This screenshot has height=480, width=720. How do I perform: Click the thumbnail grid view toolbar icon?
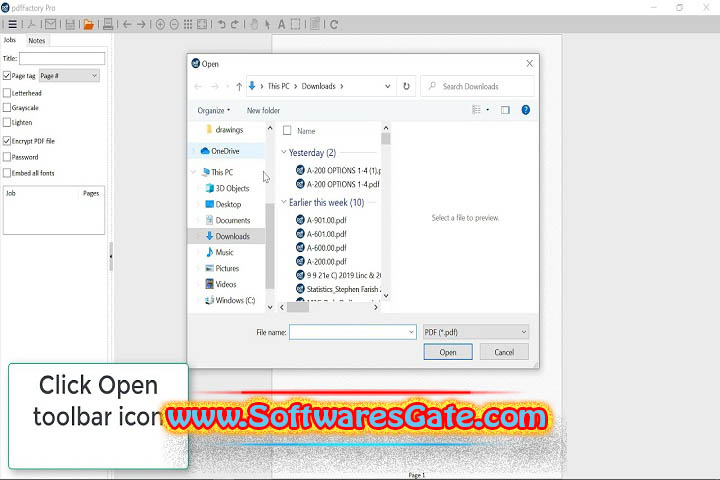(x=188, y=24)
